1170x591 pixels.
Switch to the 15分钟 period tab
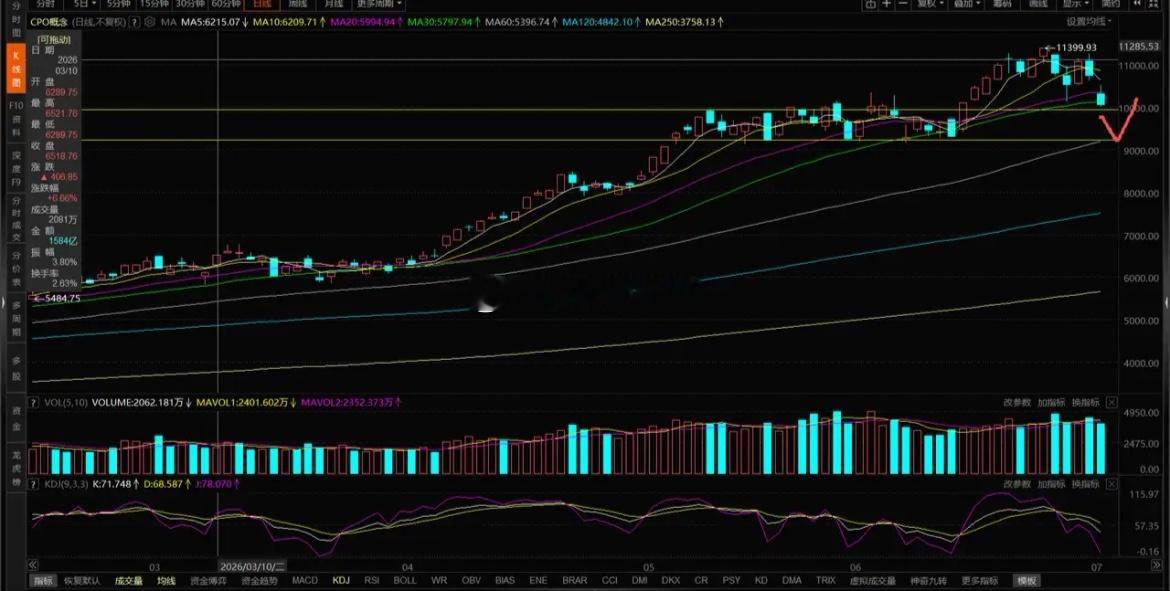[156, 4]
